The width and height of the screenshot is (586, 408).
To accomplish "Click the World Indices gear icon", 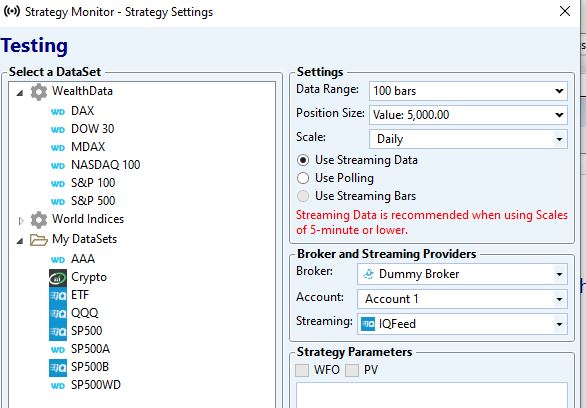I will 38,219.
